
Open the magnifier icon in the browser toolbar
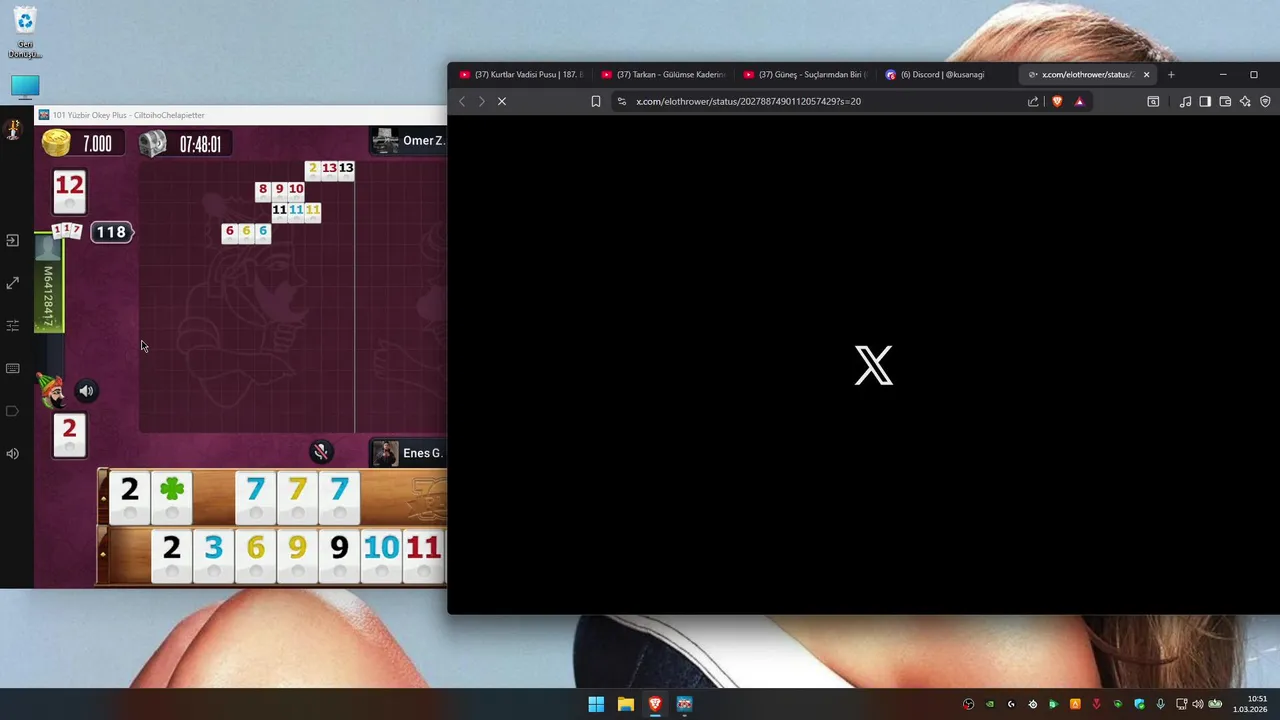tap(1153, 101)
